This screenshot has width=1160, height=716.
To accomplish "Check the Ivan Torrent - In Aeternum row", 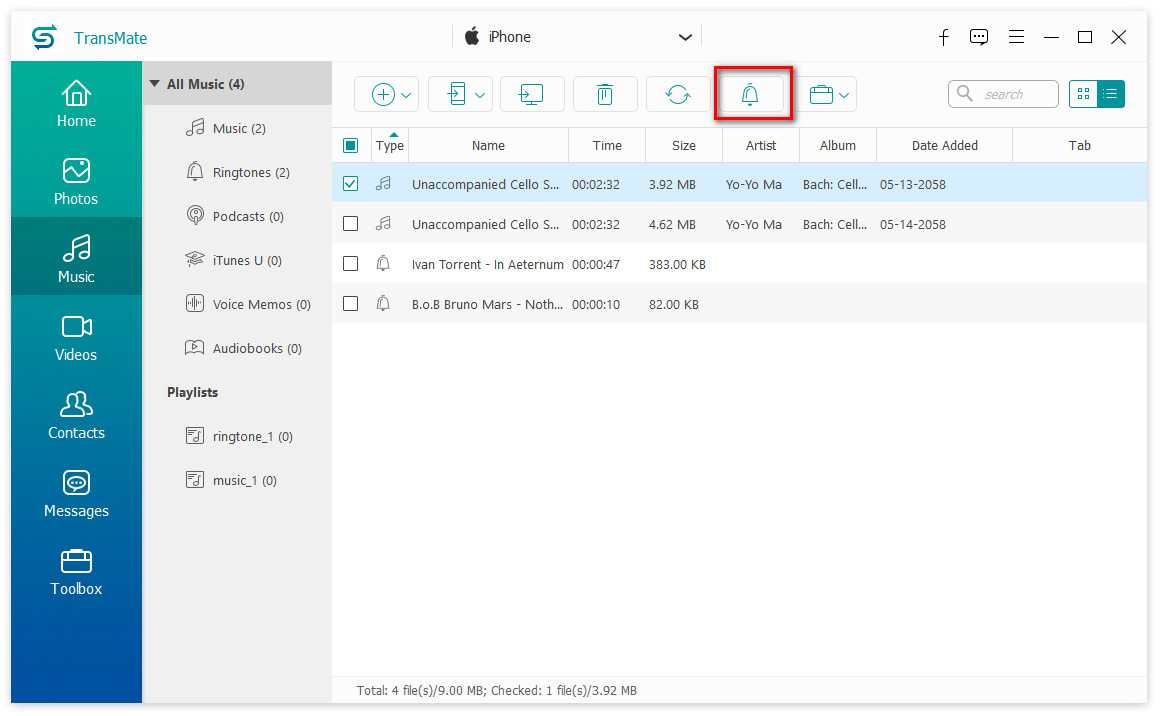I will (351, 264).
